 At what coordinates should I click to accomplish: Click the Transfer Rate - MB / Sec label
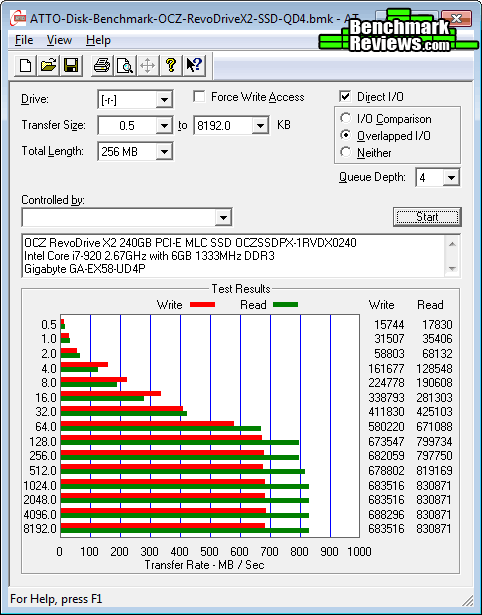pyautogui.click(x=204, y=565)
